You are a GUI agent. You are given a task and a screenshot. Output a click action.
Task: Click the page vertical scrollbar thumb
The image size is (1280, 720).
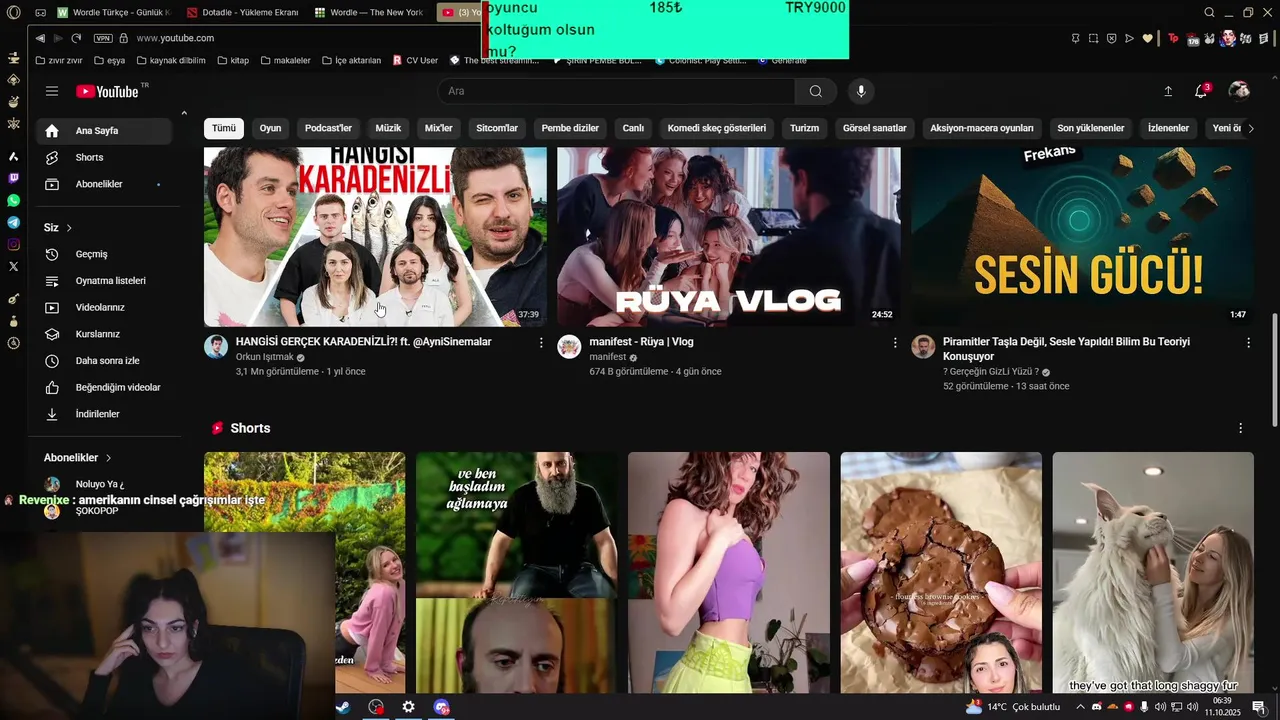pyautogui.click(x=1274, y=370)
